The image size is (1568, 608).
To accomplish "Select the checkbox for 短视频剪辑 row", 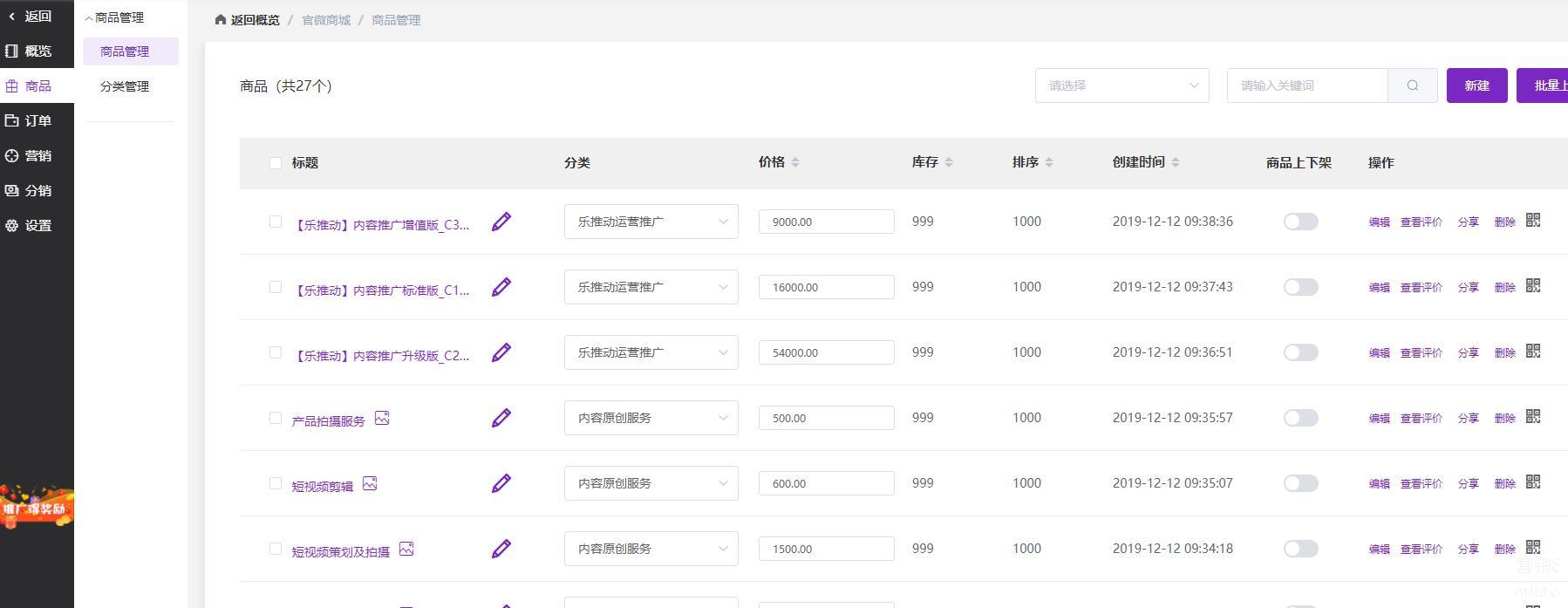I will 276,483.
